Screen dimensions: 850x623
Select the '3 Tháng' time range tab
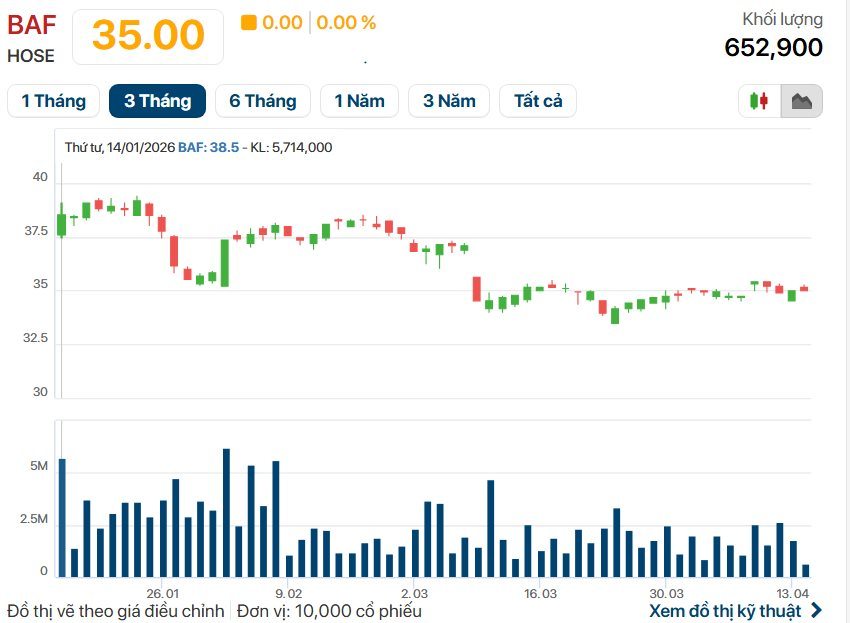click(x=157, y=100)
